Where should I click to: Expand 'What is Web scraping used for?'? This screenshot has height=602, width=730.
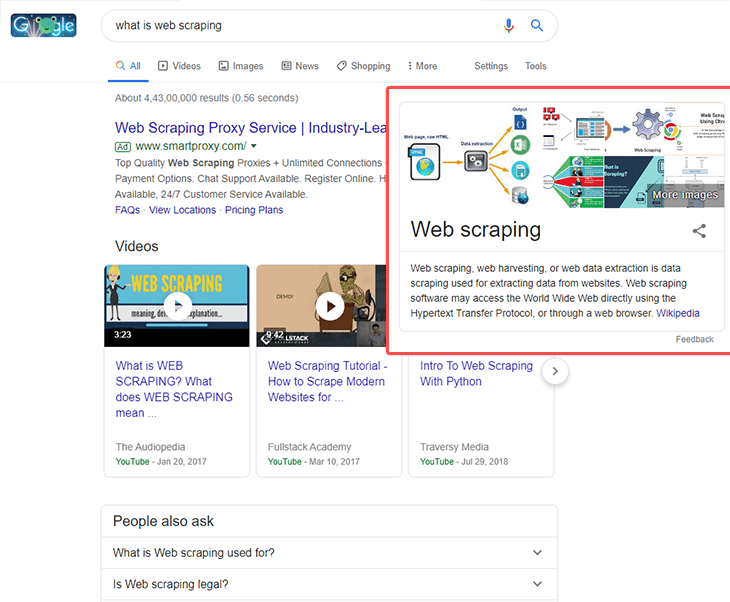[x=329, y=553]
